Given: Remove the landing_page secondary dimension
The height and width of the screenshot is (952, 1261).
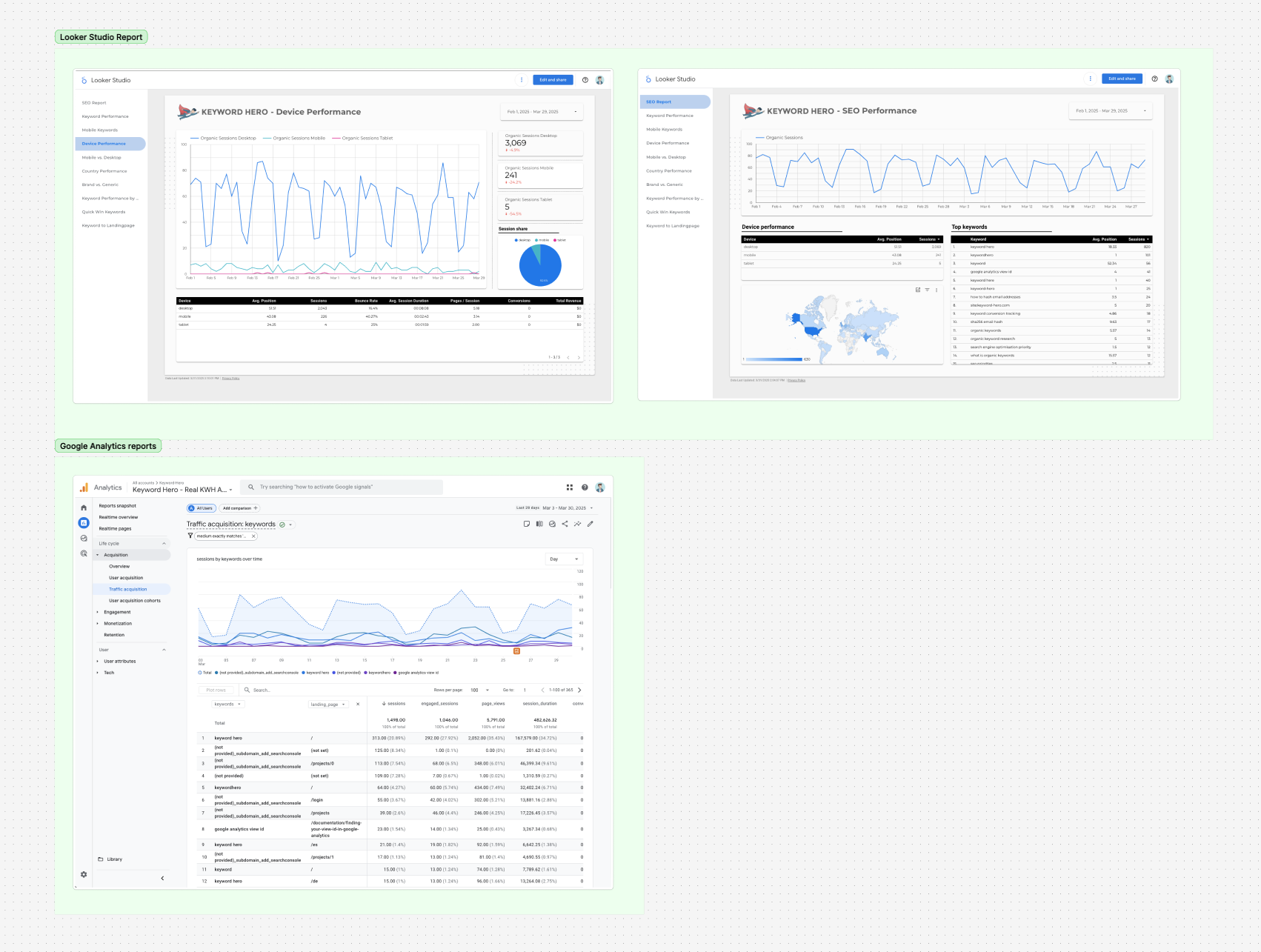Looking at the screenshot, I should pyautogui.click(x=358, y=704).
